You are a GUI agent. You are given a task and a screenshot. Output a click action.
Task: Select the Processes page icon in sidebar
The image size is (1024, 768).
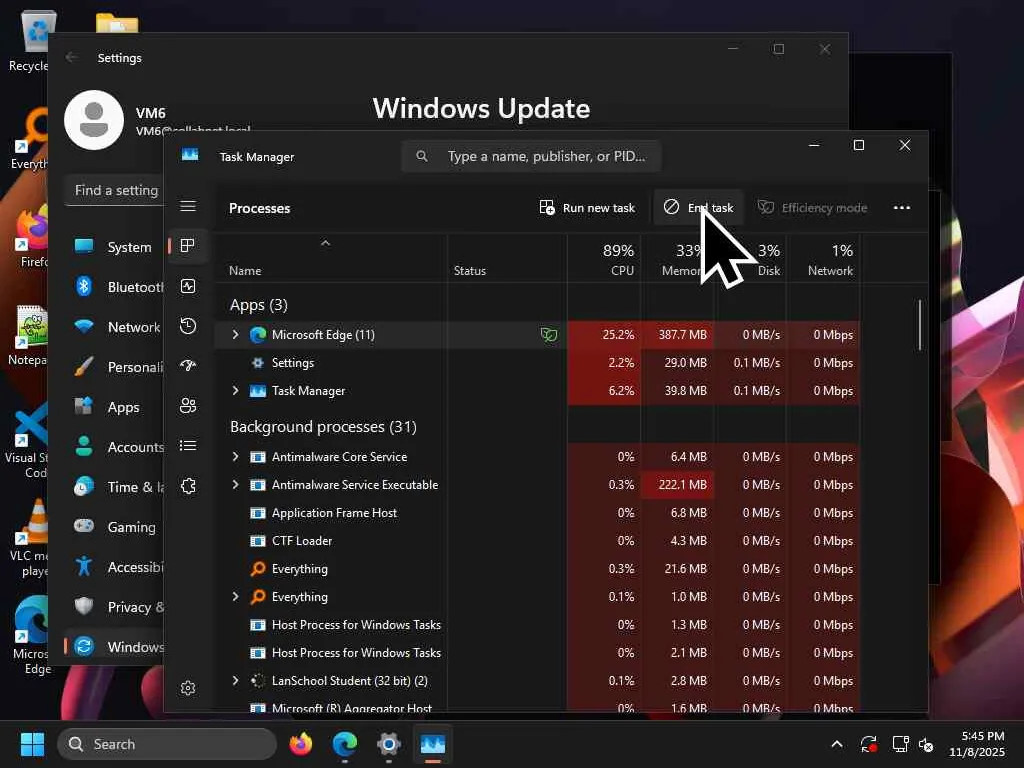188,246
